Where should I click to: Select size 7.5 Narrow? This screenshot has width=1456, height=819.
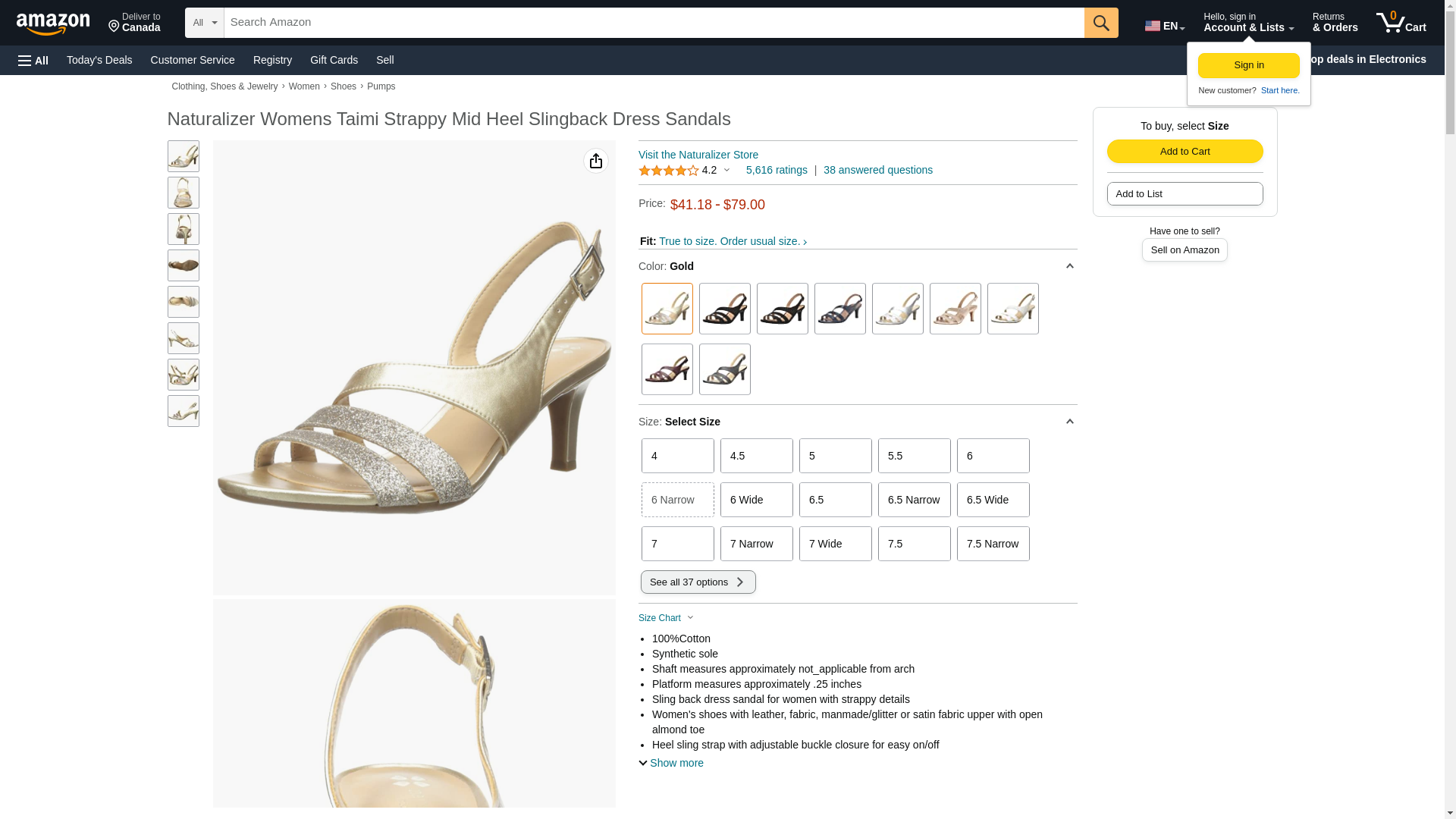(x=993, y=544)
